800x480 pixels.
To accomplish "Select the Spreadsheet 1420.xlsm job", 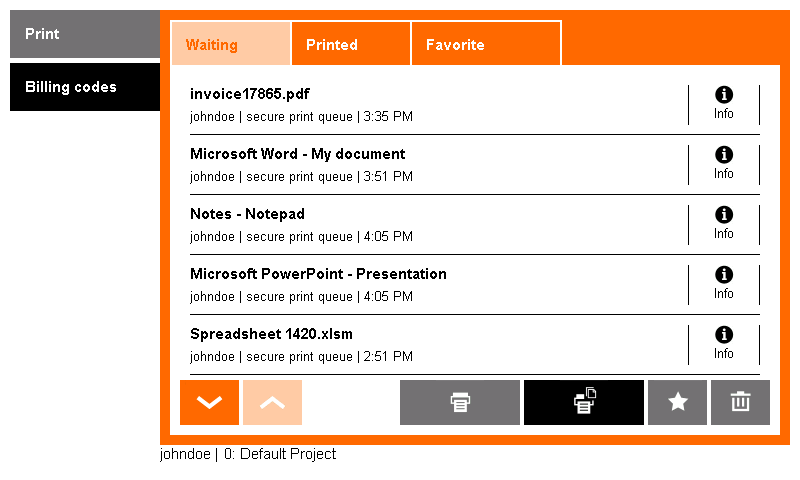I will tap(439, 345).
